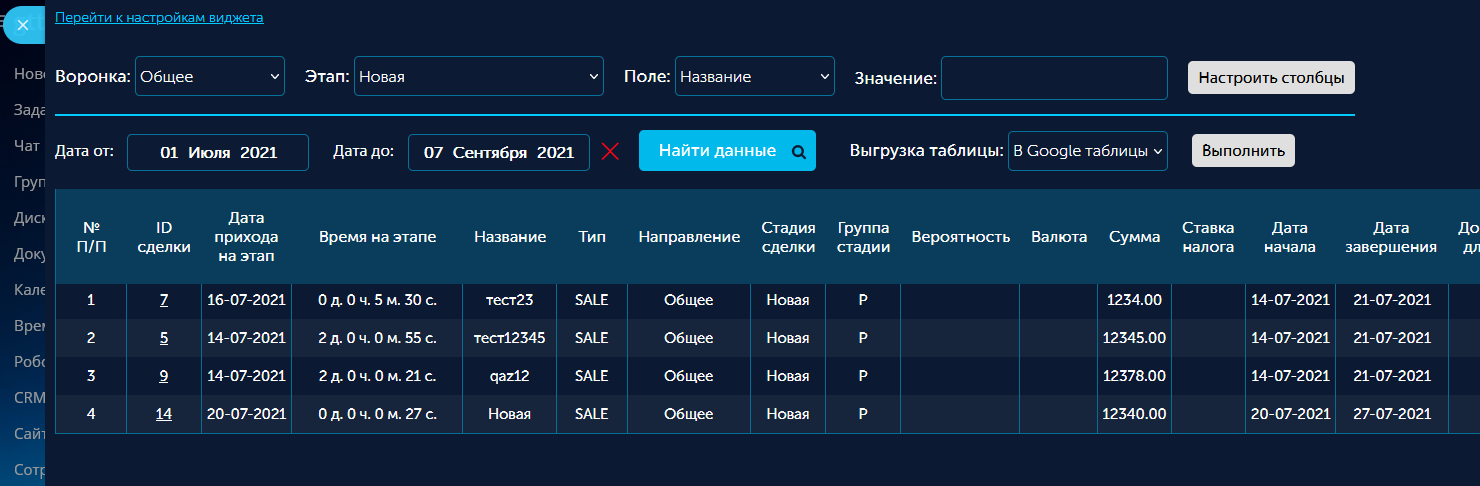Viewport: 1480px width, 486px height.
Task: Open deal with ID 7
Action: click(x=164, y=300)
